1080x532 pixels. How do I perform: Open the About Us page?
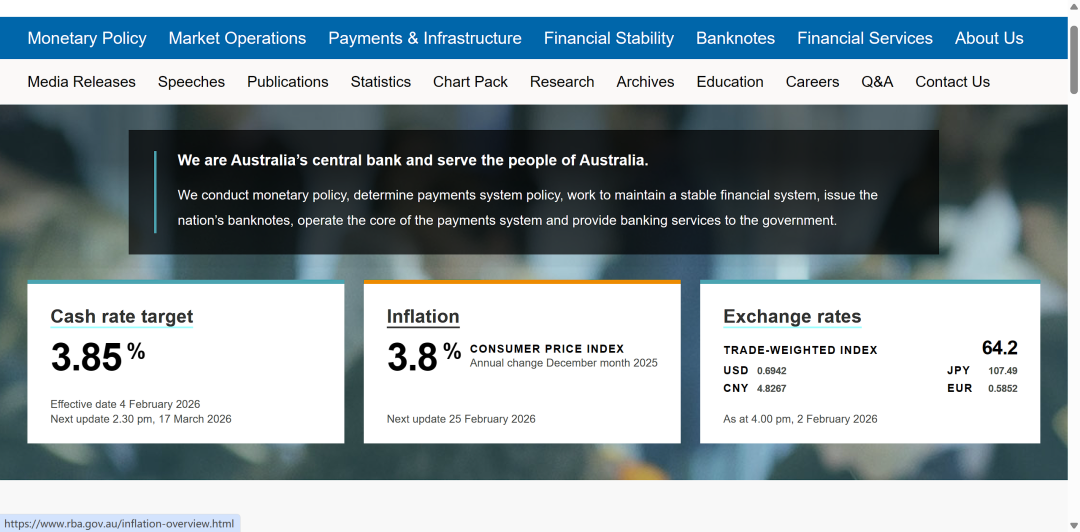click(x=989, y=38)
